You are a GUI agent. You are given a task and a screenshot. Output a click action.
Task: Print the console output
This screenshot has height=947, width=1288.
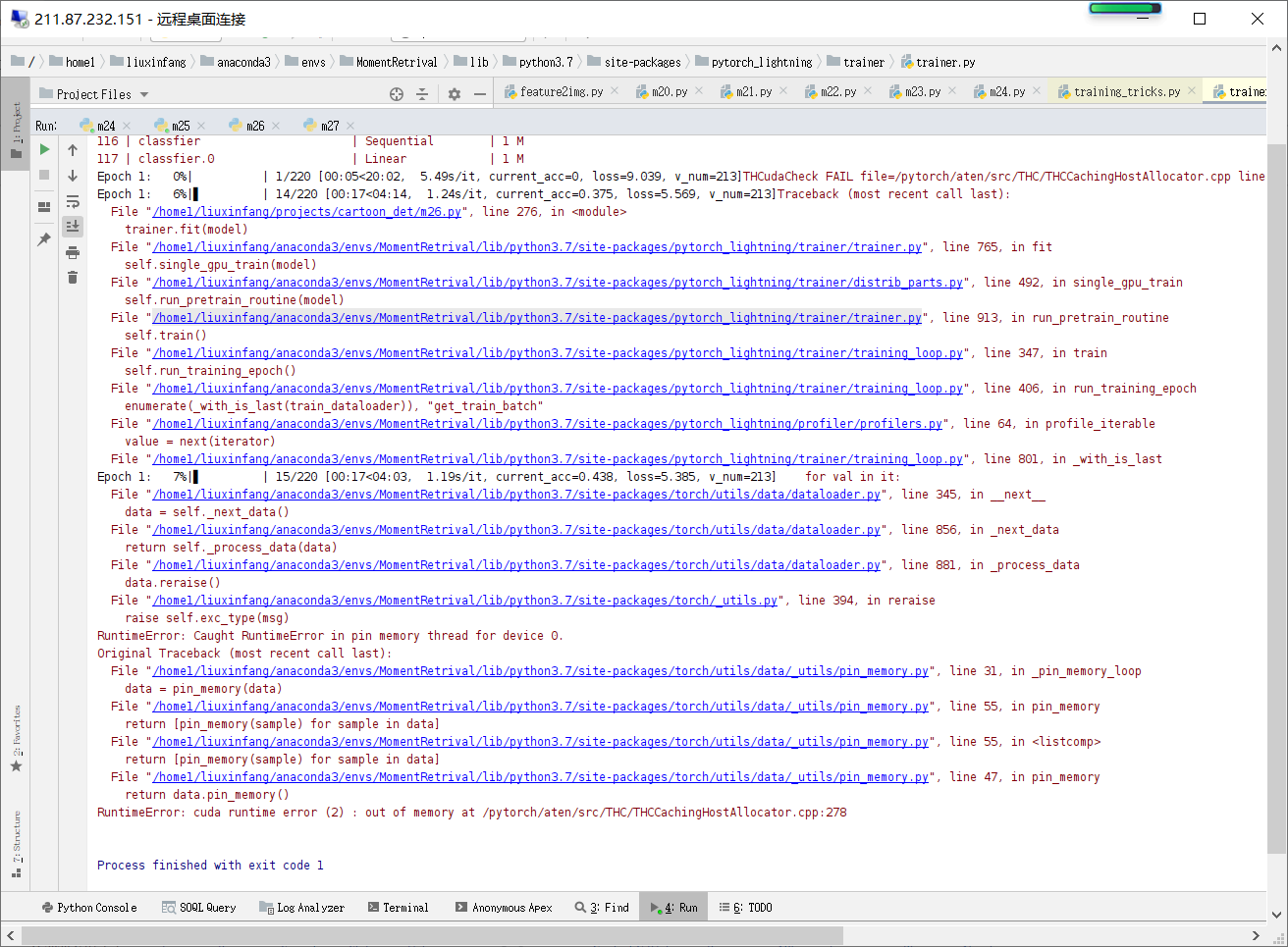(73, 252)
